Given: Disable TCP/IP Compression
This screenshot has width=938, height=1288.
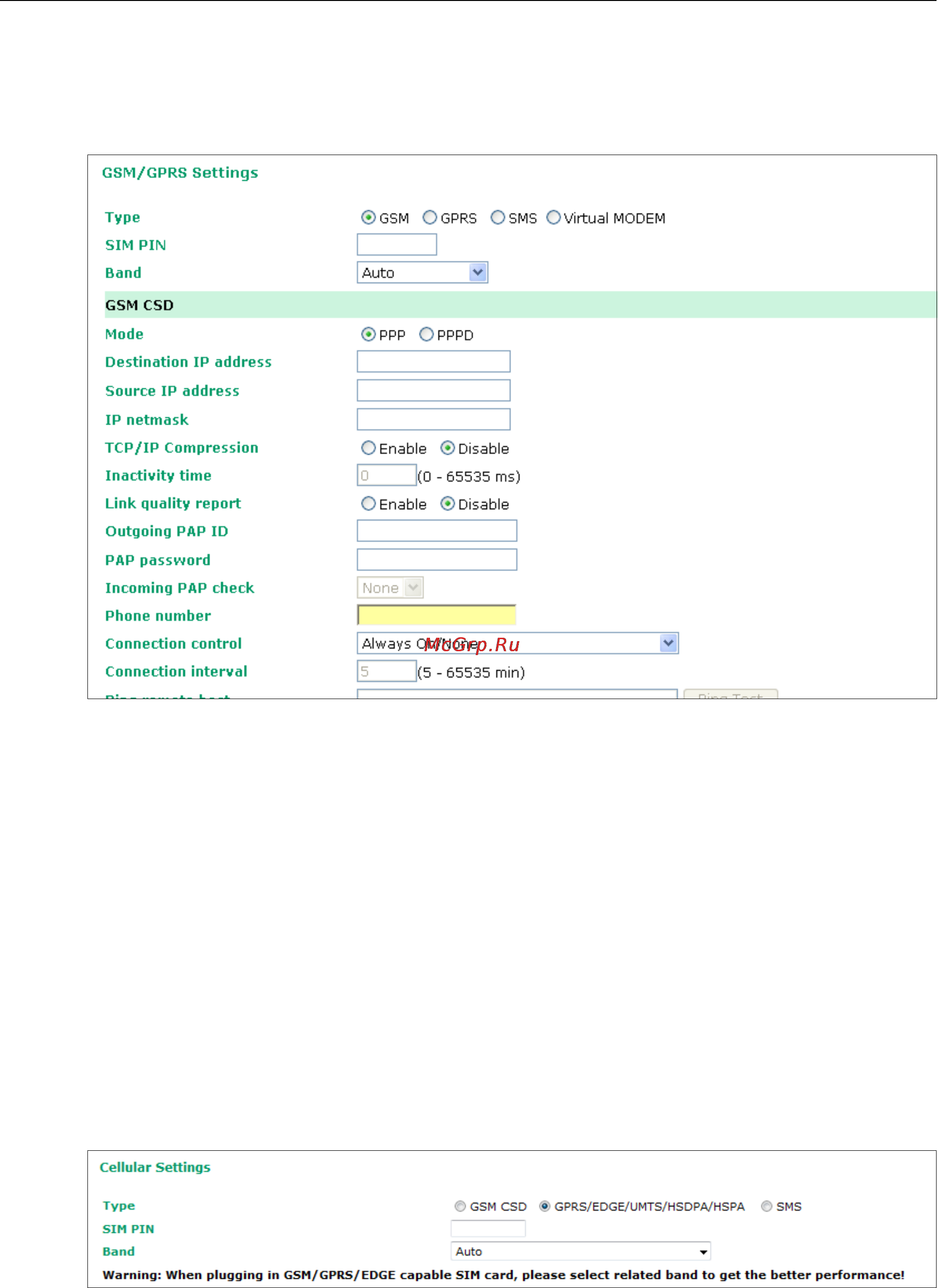Looking at the screenshot, I should 447,448.
